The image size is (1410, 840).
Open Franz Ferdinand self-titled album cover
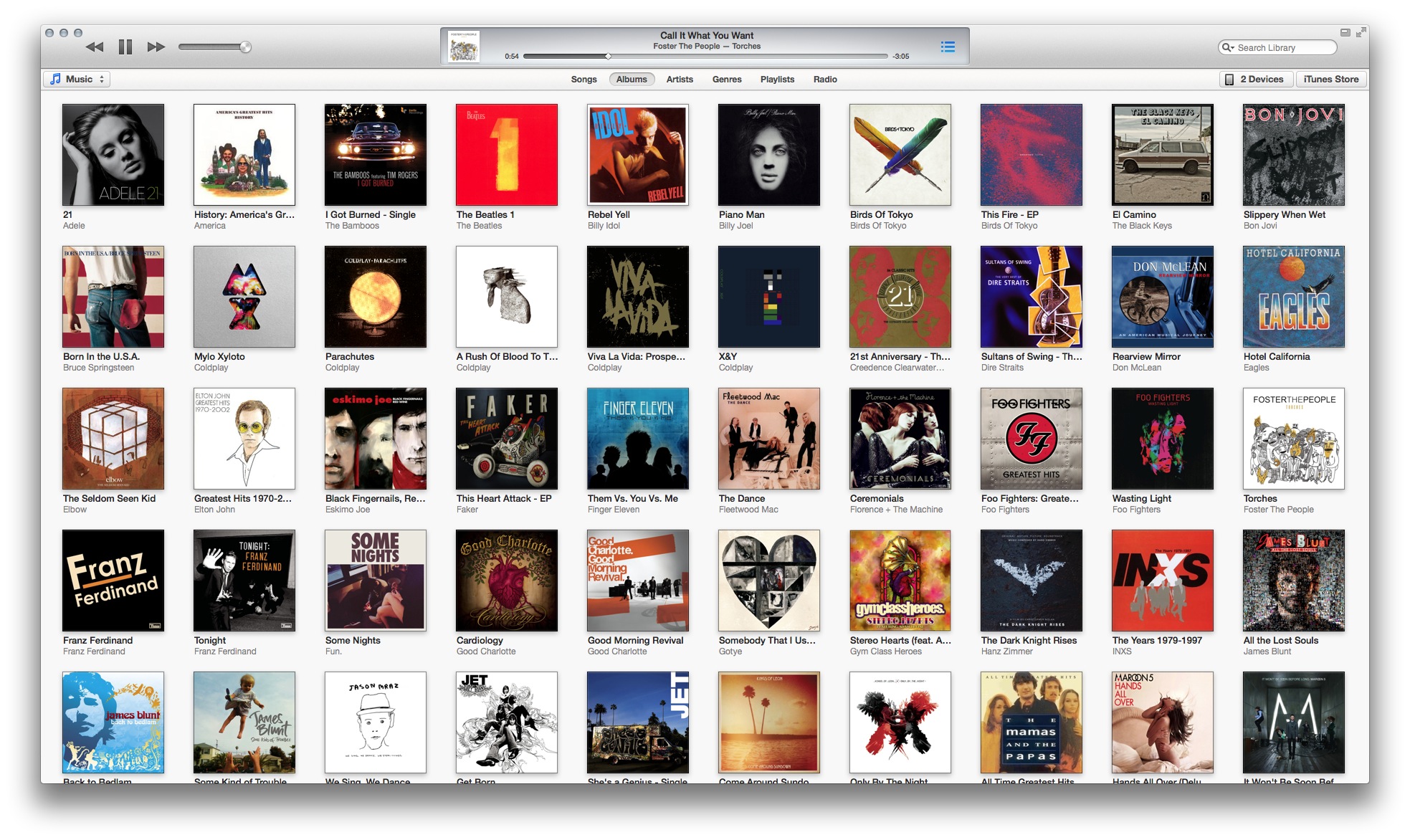[113, 581]
